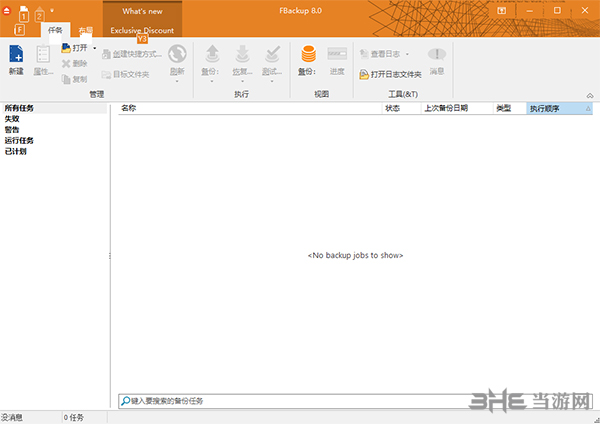Select 警告 warnings filter
Image resolution: width=600 pixels, height=424 pixels.
coord(12,130)
